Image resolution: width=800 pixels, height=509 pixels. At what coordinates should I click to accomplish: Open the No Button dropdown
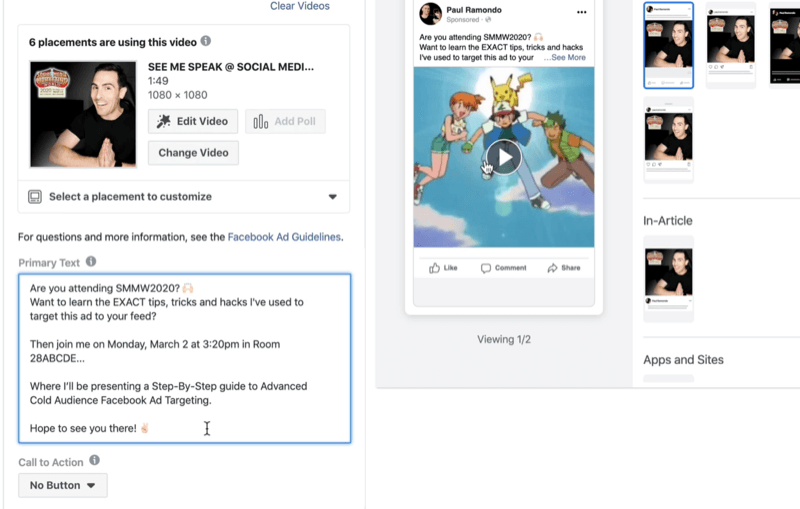coord(63,486)
